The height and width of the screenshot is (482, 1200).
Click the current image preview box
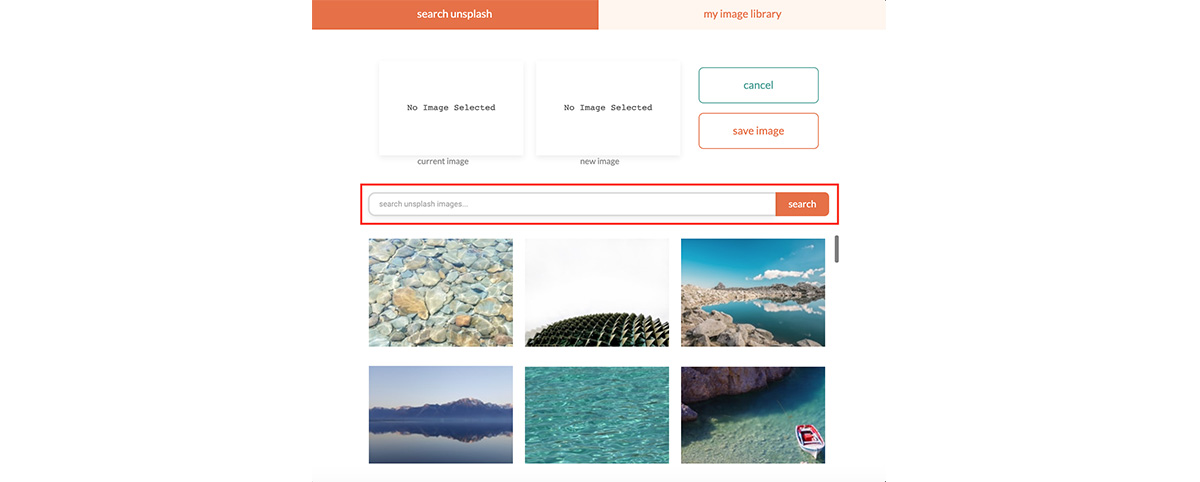(451, 108)
